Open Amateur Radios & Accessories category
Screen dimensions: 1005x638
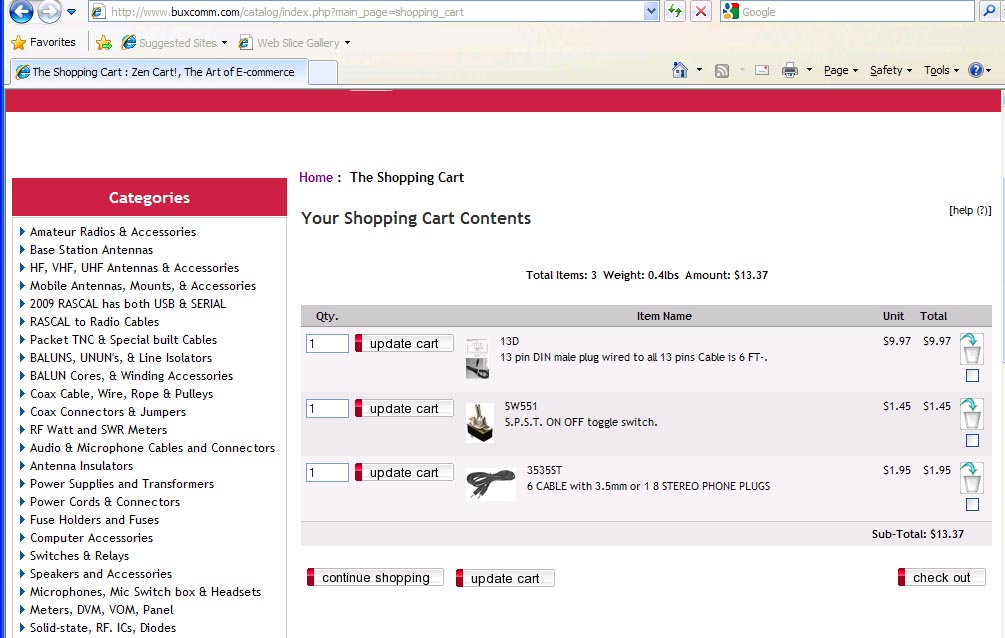[x=113, y=231]
